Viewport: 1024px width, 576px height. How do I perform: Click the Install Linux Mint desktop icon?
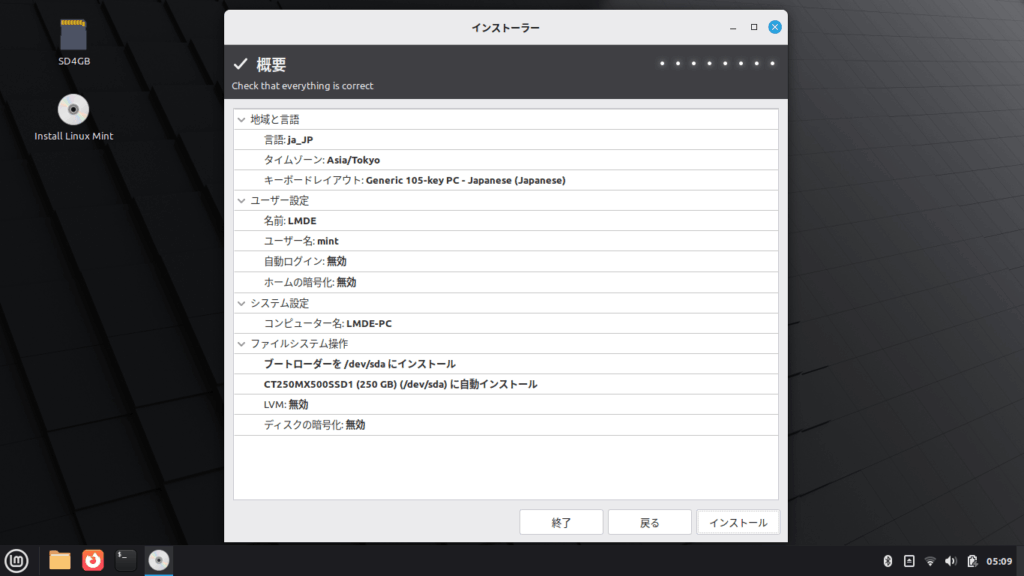[74, 110]
